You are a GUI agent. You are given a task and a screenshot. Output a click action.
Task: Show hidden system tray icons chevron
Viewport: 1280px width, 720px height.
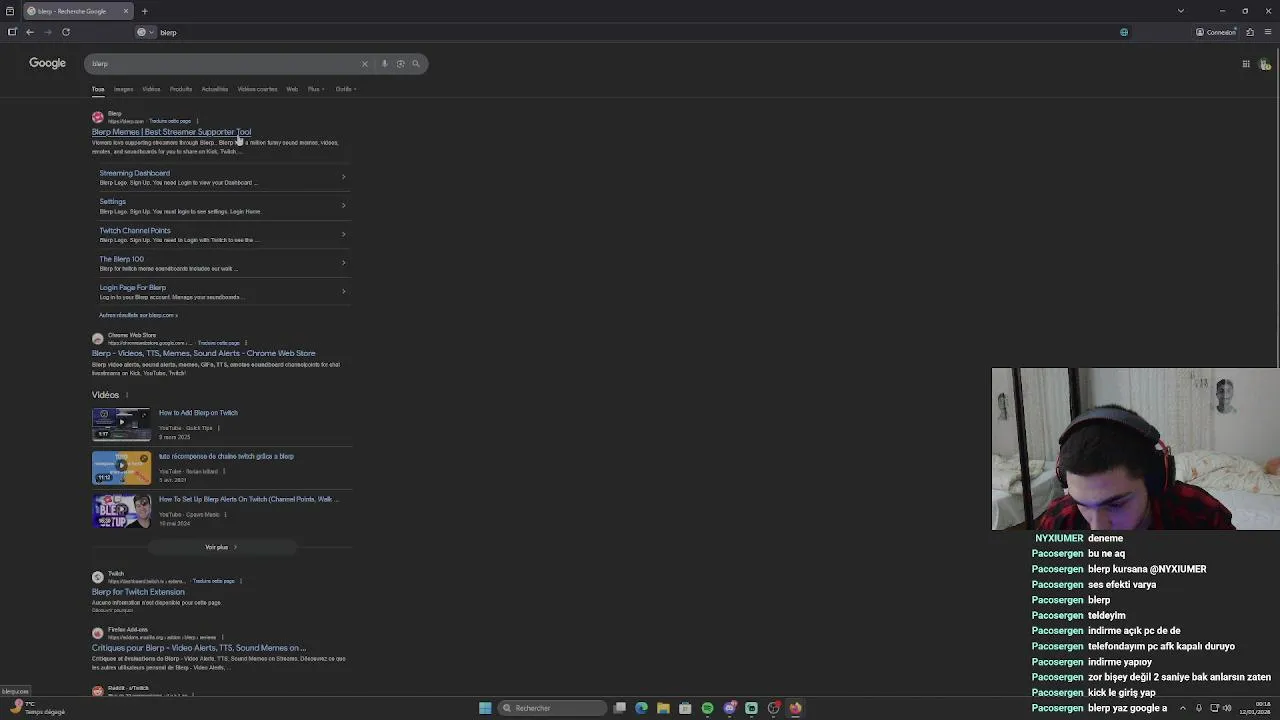coord(1183,708)
